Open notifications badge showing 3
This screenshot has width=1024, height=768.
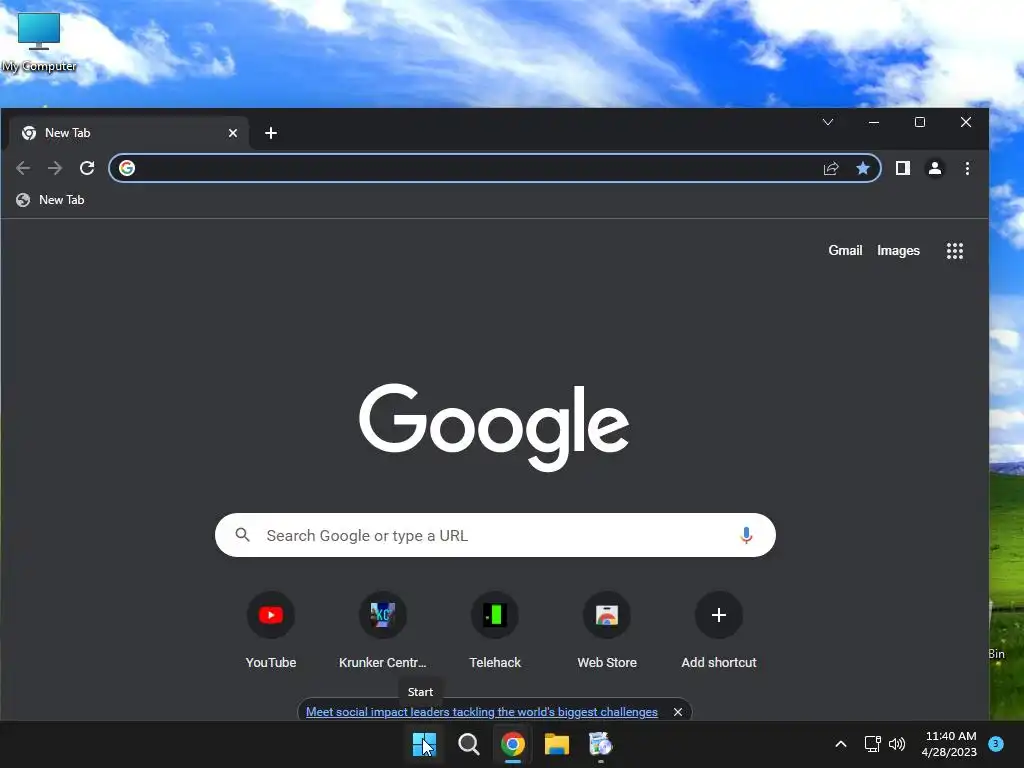(995, 744)
